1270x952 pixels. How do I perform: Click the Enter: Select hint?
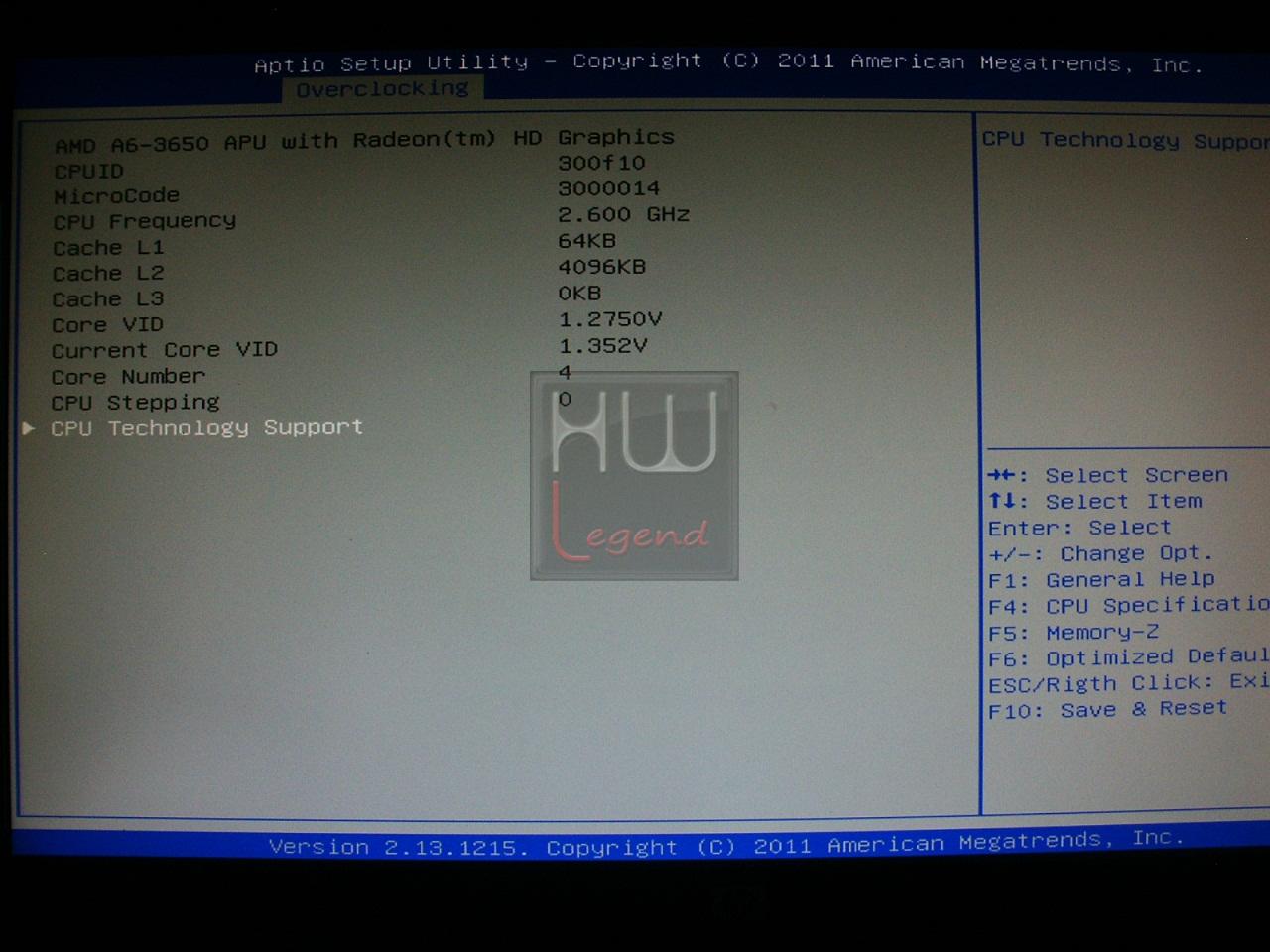[1079, 528]
